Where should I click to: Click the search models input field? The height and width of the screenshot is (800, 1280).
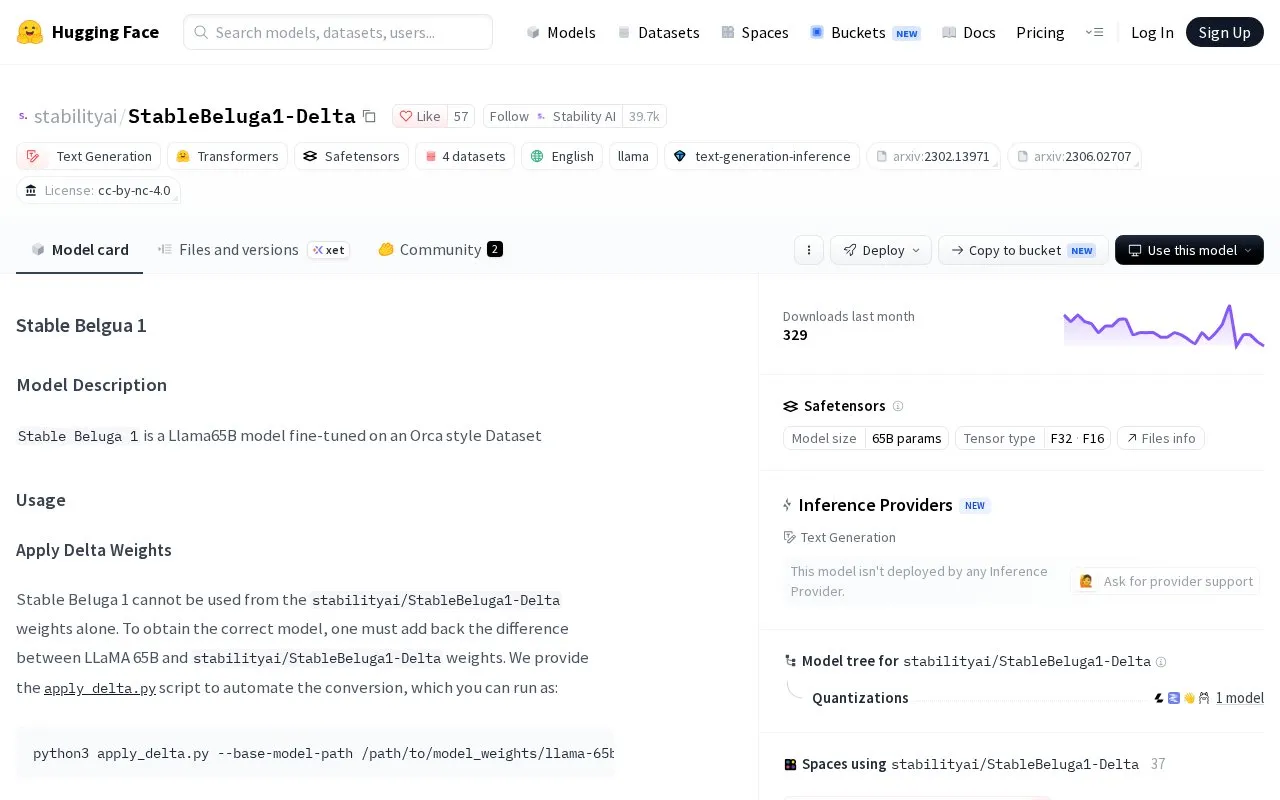(338, 32)
